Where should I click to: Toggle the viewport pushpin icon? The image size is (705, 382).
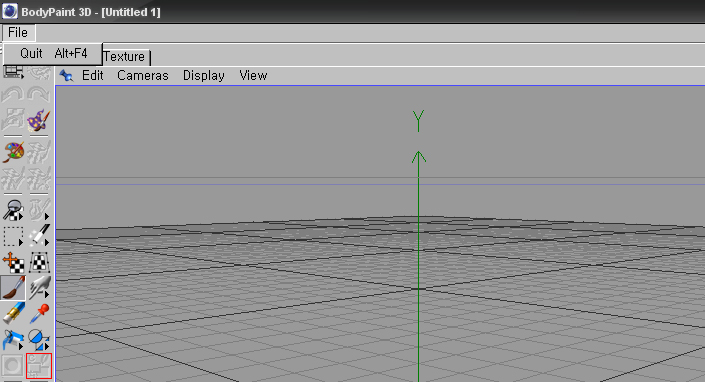pos(66,76)
